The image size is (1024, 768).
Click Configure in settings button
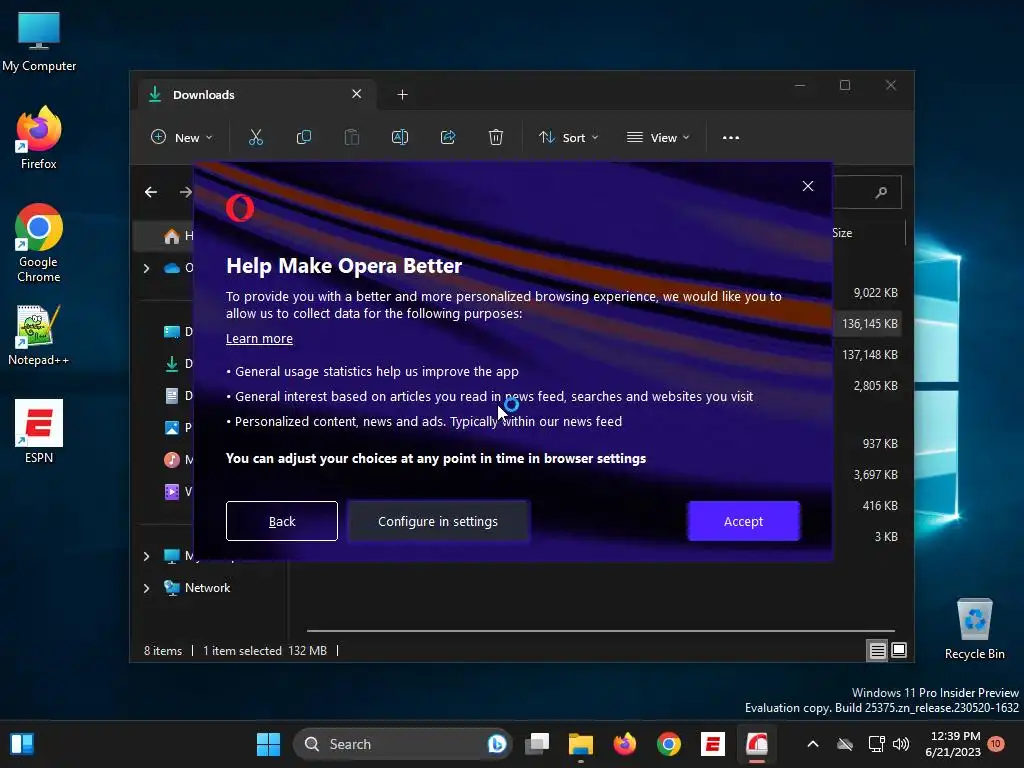pyautogui.click(x=438, y=521)
